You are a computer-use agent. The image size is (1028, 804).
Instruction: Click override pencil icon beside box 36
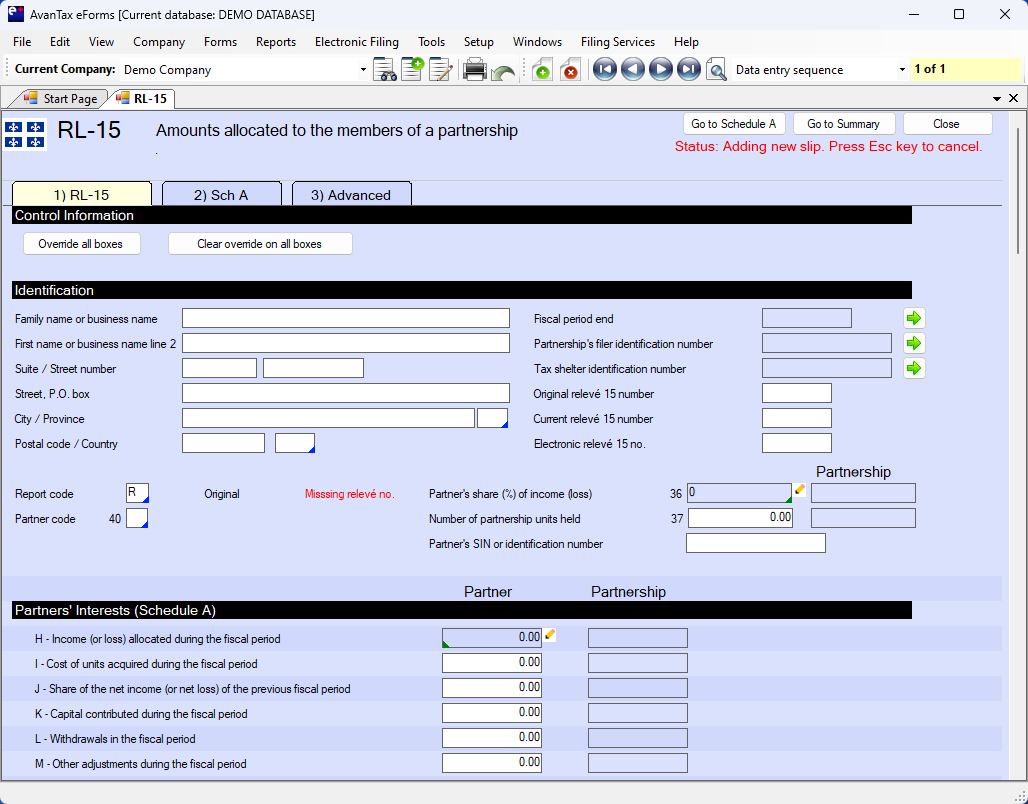tap(800, 489)
